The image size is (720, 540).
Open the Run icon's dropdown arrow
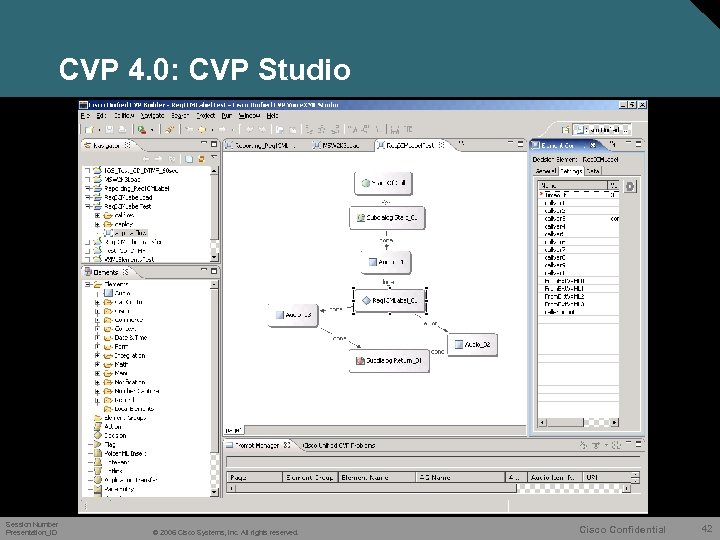point(152,130)
